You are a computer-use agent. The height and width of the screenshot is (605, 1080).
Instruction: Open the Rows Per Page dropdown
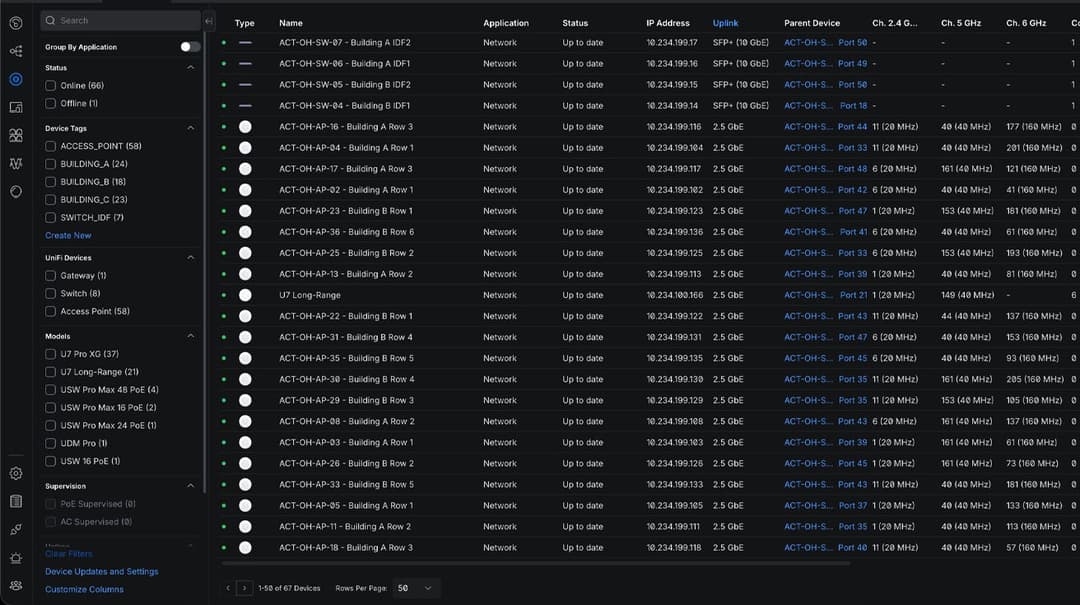pyautogui.click(x=414, y=588)
